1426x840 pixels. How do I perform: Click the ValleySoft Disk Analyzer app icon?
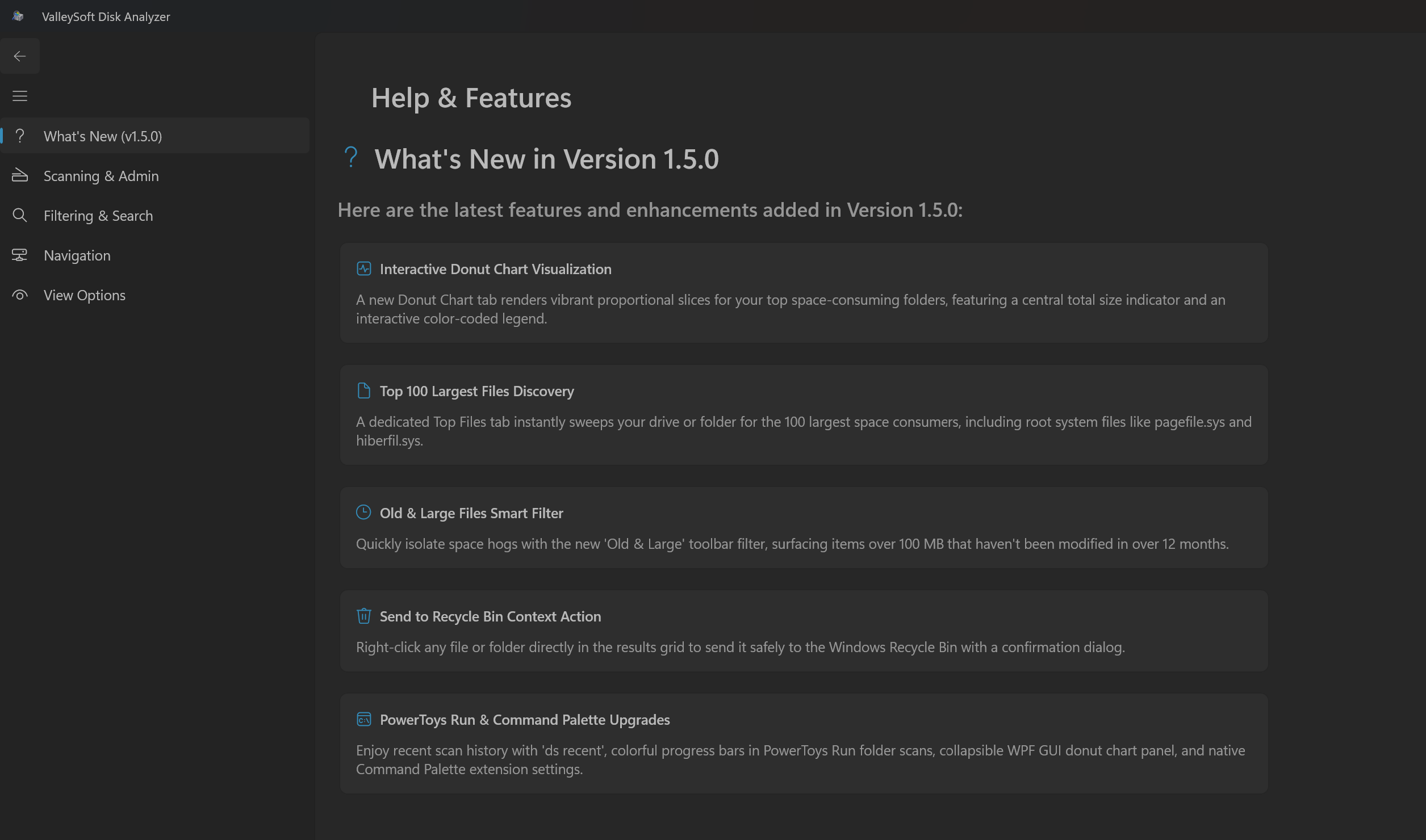(x=18, y=16)
